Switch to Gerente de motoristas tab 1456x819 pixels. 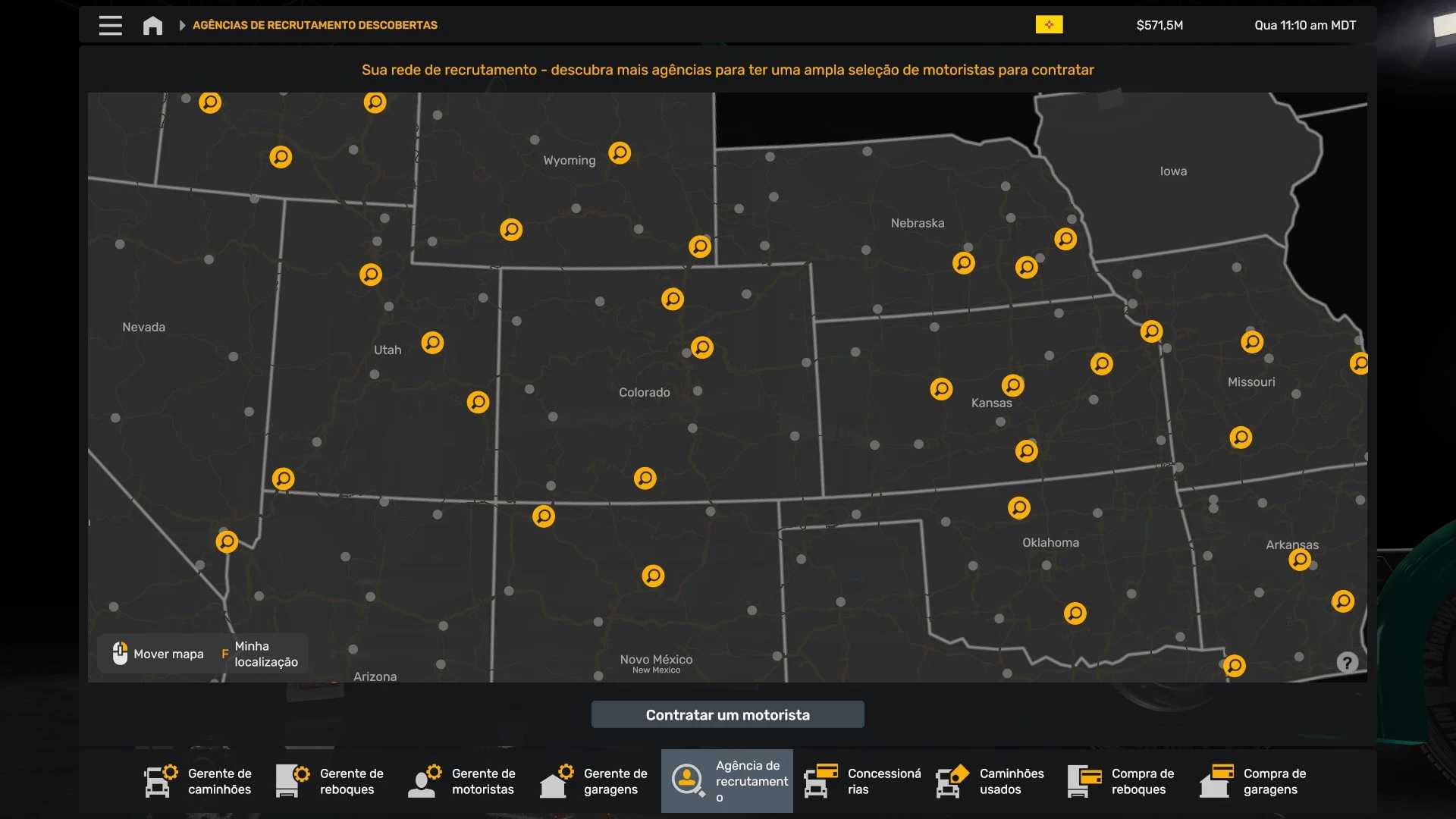[463, 781]
